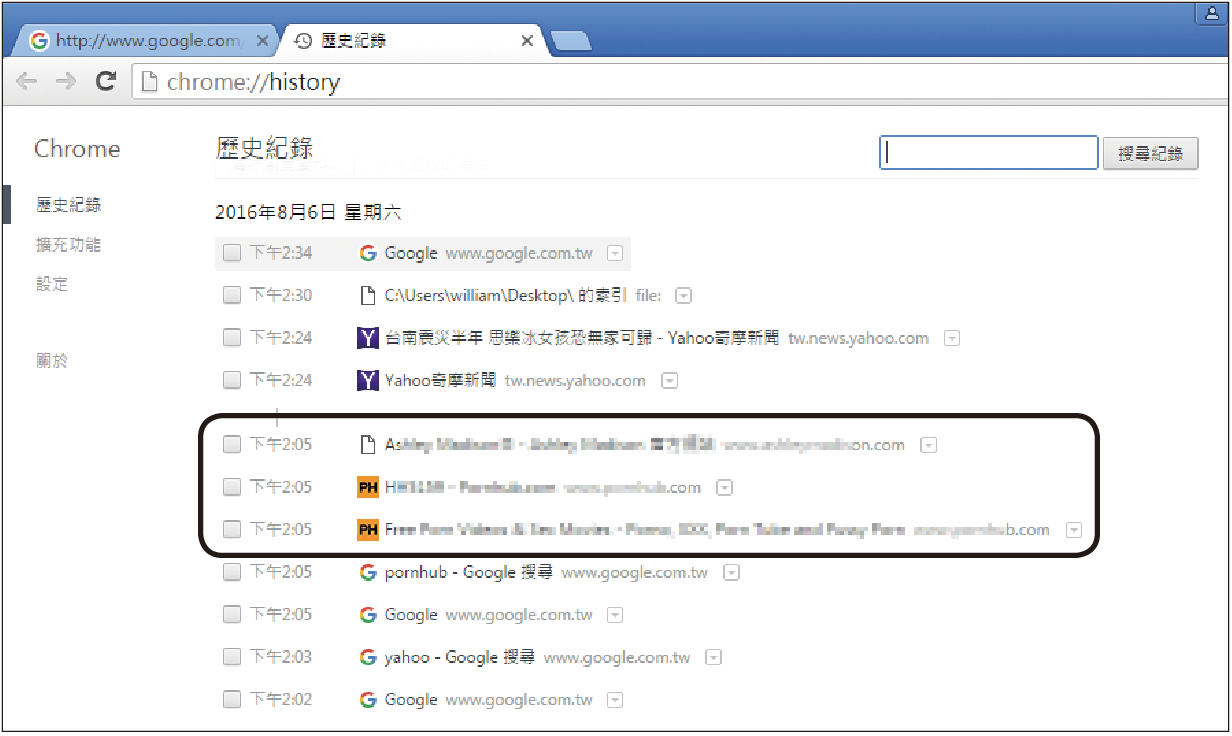Go back with the browser back arrow
1232x736 pixels.
pos(27,82)
